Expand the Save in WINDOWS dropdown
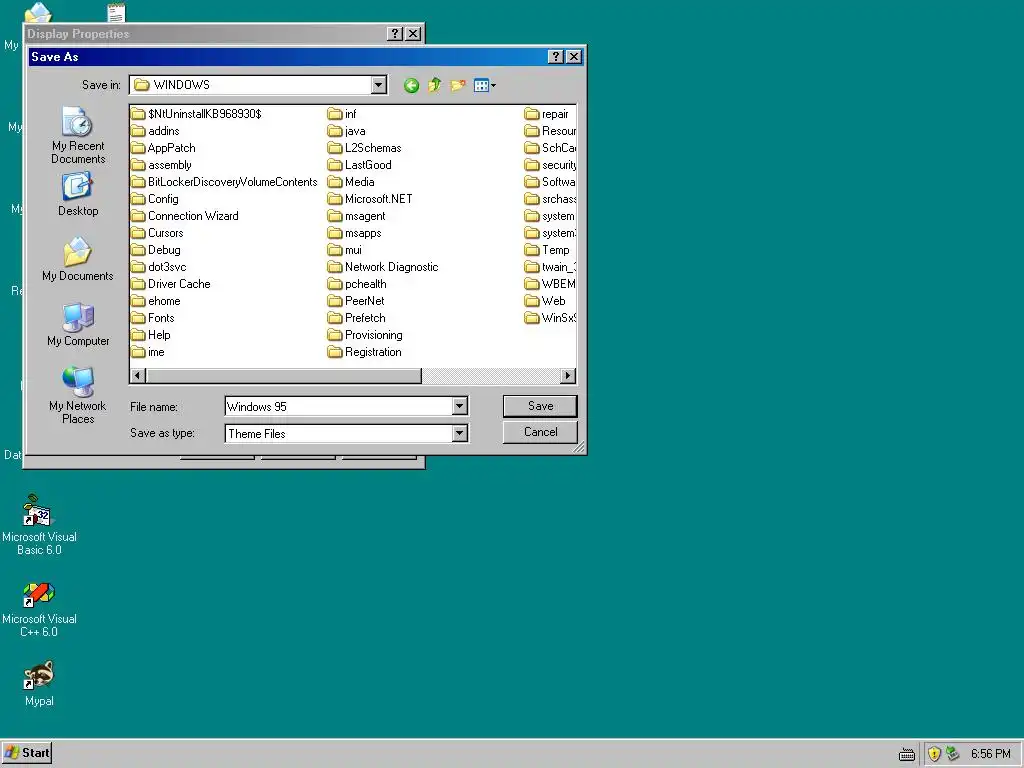The width and height of the screenshot is (1024, 768). pos(378,85)
